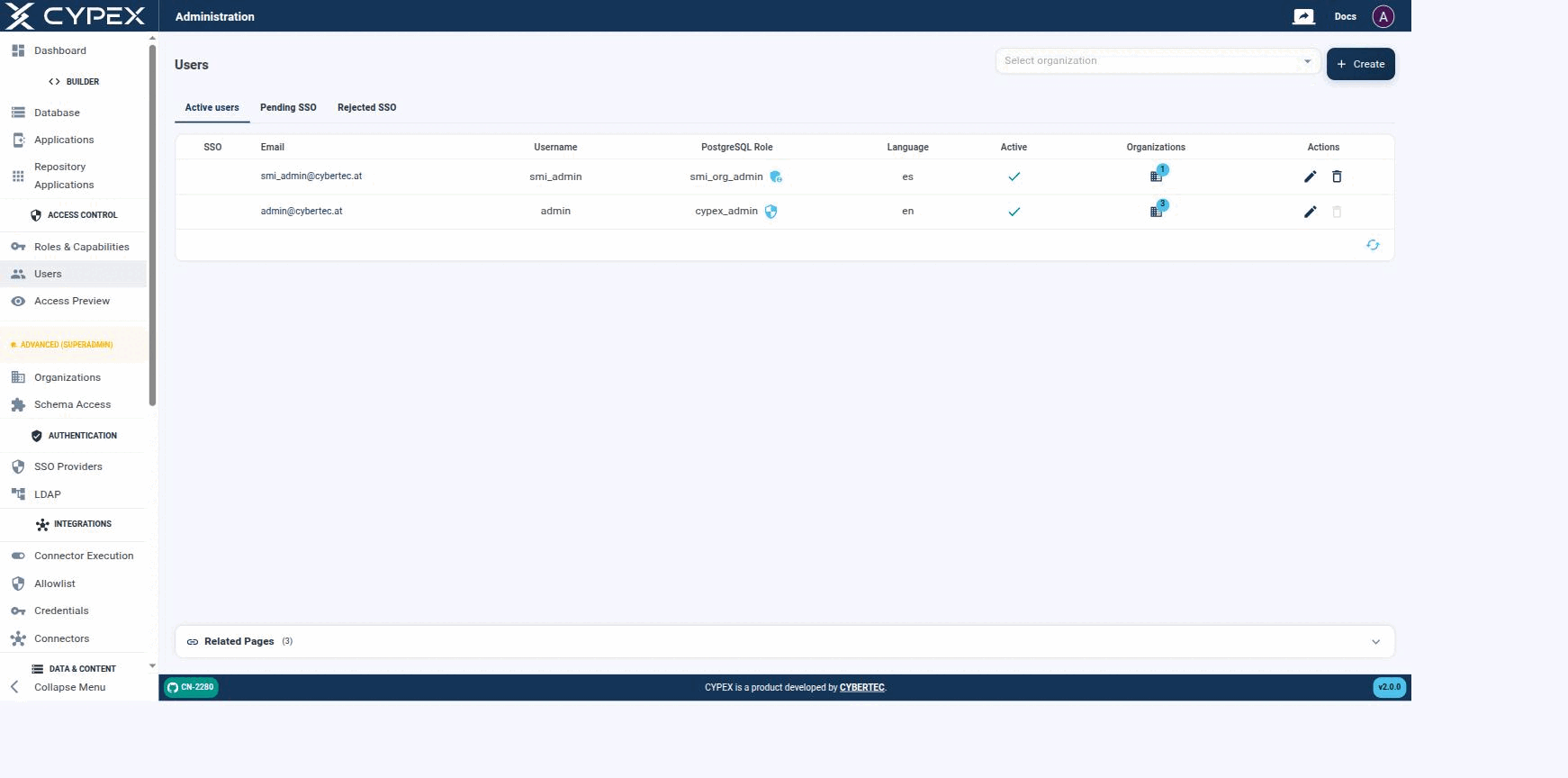Screen dimensions: 1568x778
Task: Open the Docs link
Action: pyautogui.click(x=1345, y=16)
